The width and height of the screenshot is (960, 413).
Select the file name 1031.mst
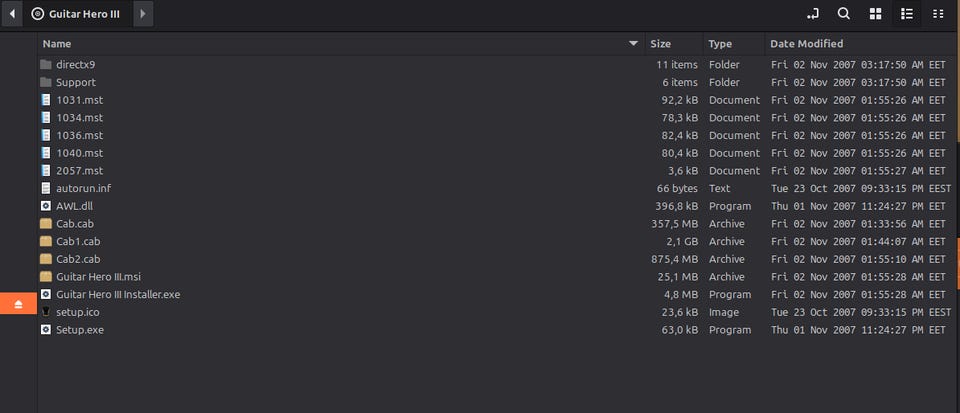(80, 100)
